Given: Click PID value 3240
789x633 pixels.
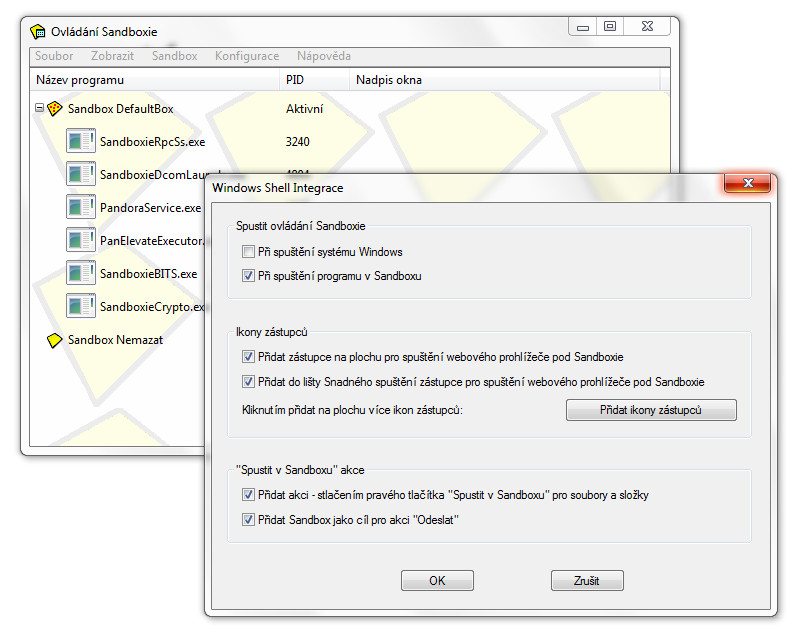Looking at the screenshot, I should (297, 142).
